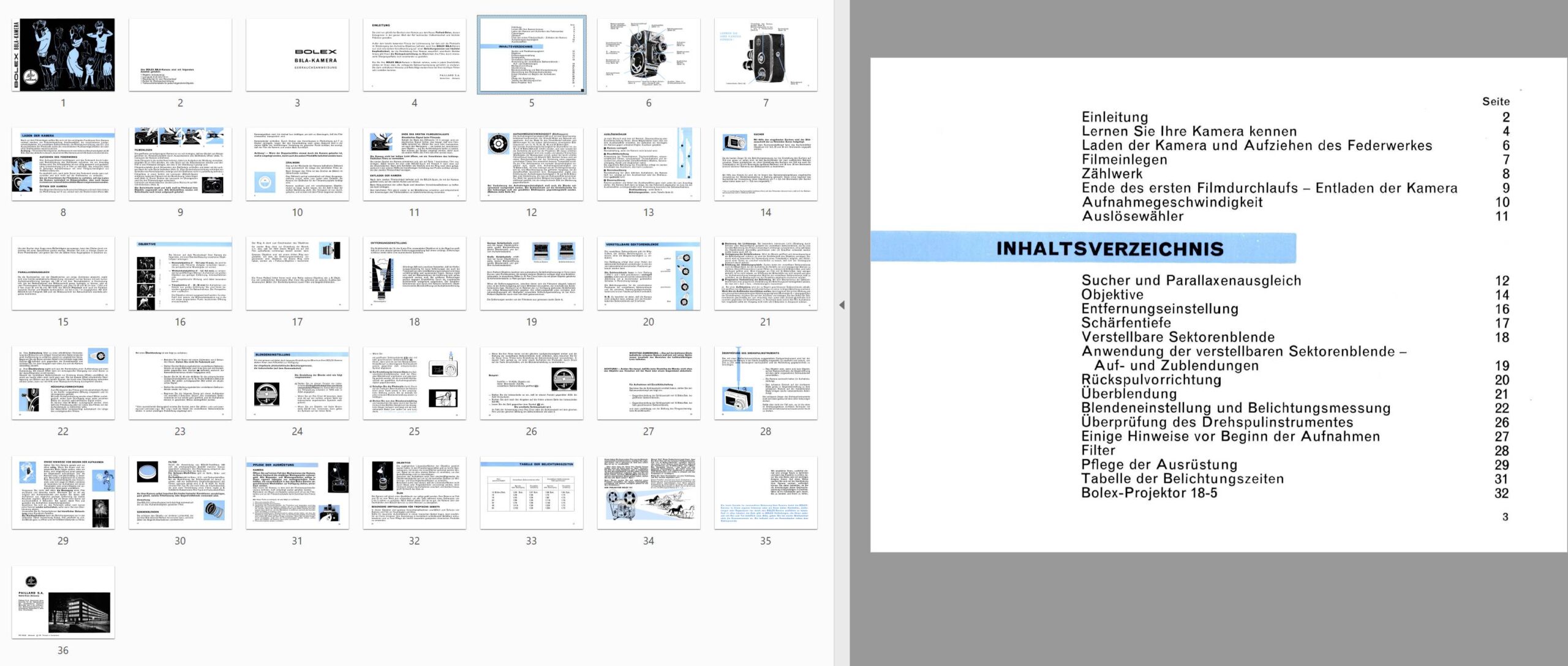Select page 7 camera side-view thumbnail

tap(765, 55)
